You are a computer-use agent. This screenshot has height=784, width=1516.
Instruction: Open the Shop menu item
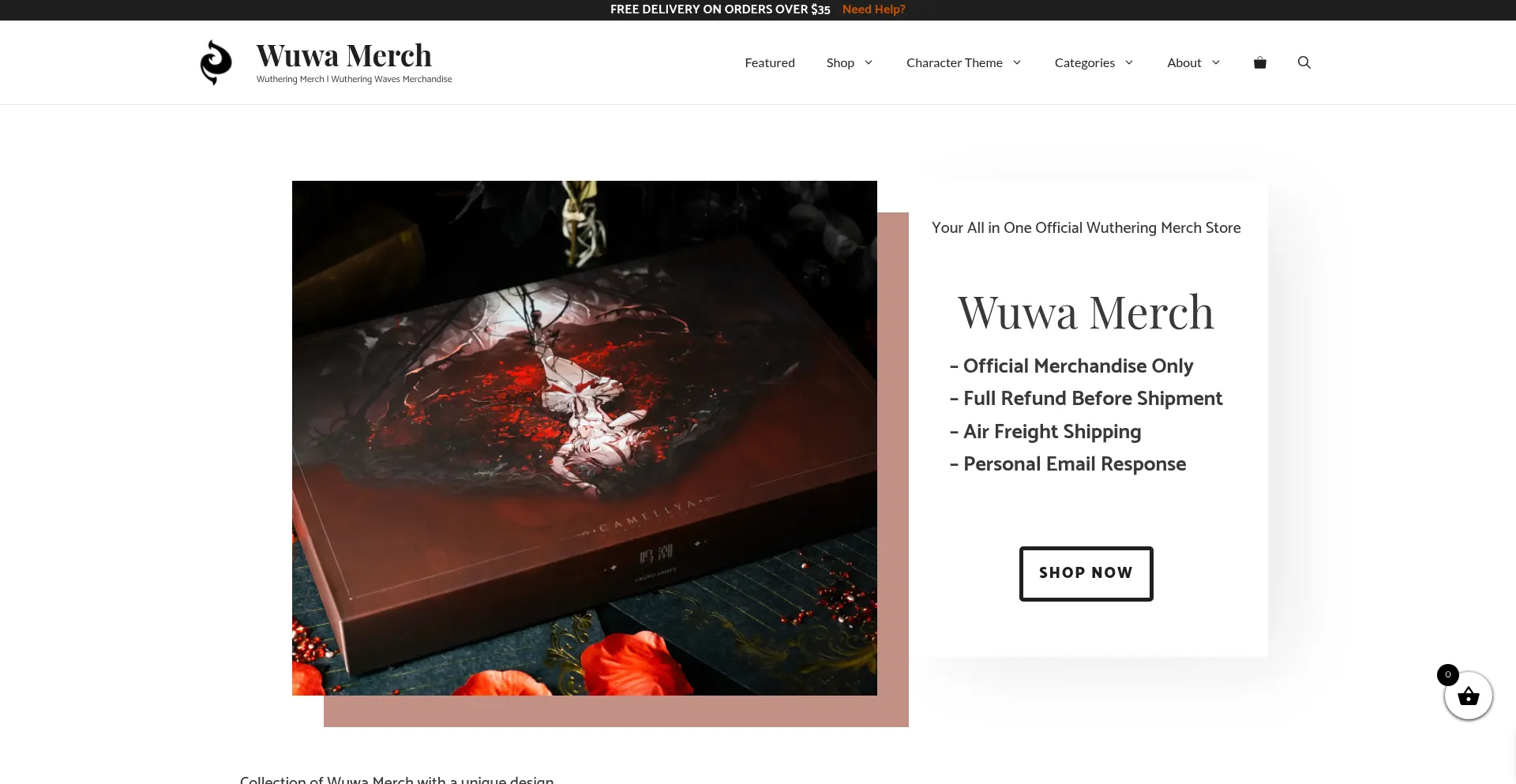[x=840, y=62]
